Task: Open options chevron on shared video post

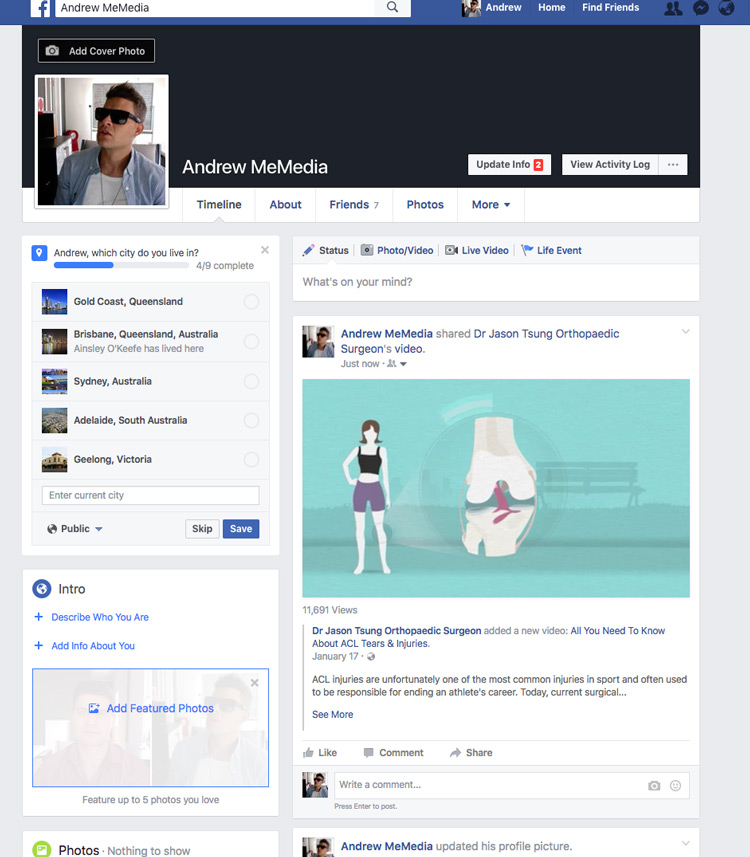Action: (x=685, y=332)
